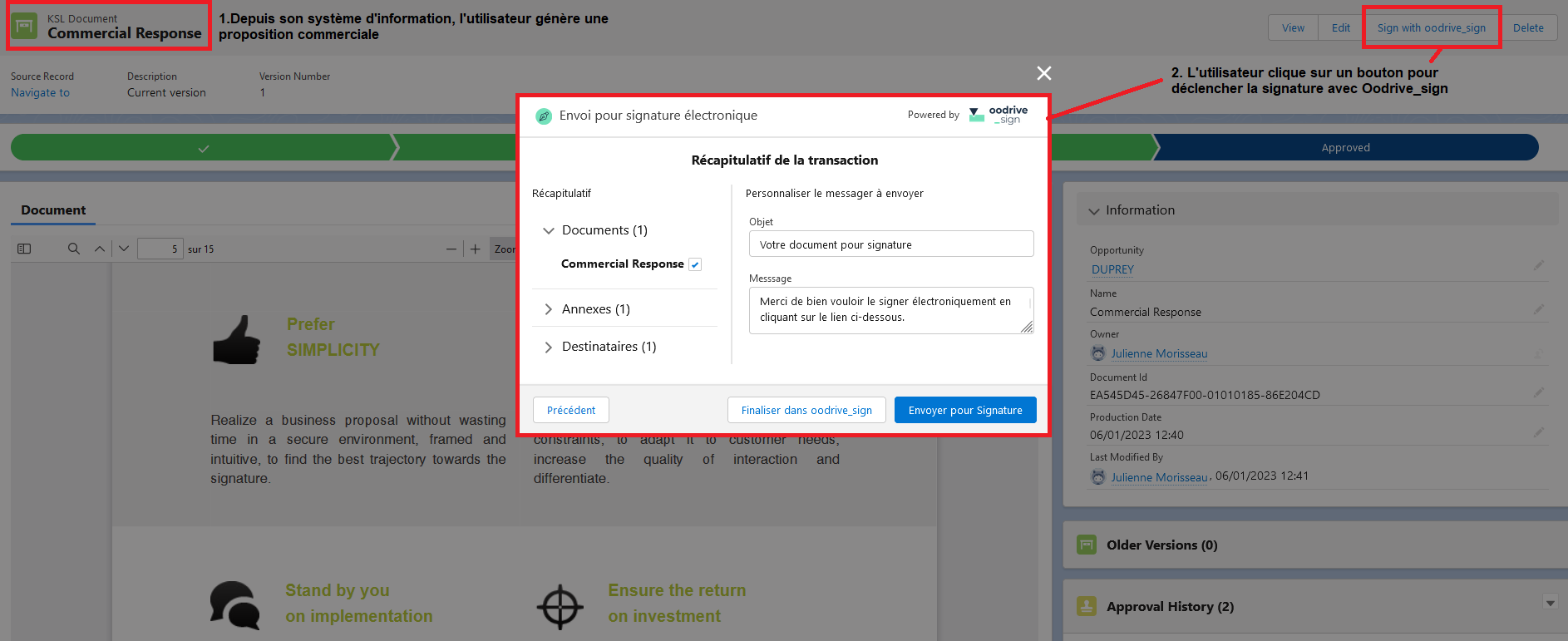
Task: Click the Envoyer pour Signature button
Action: click(964, 410)
